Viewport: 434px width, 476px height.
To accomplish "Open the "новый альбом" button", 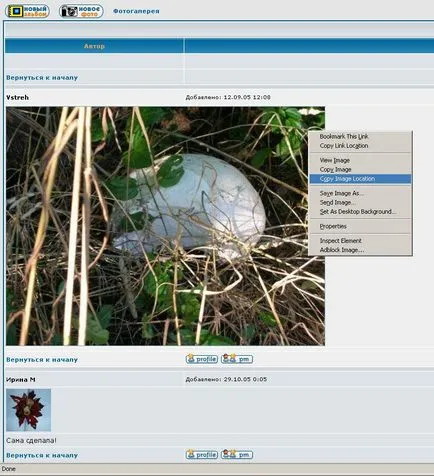I will click(27, 11).
